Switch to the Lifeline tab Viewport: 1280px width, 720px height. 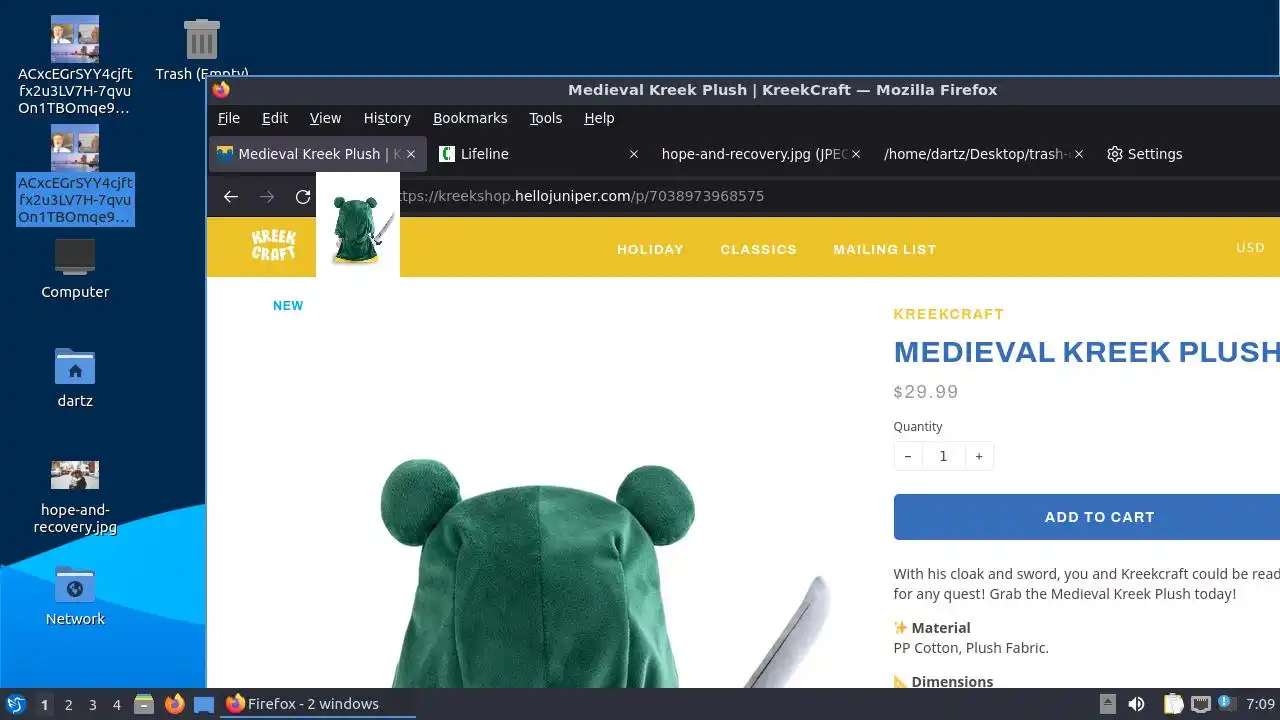point(540,154)
